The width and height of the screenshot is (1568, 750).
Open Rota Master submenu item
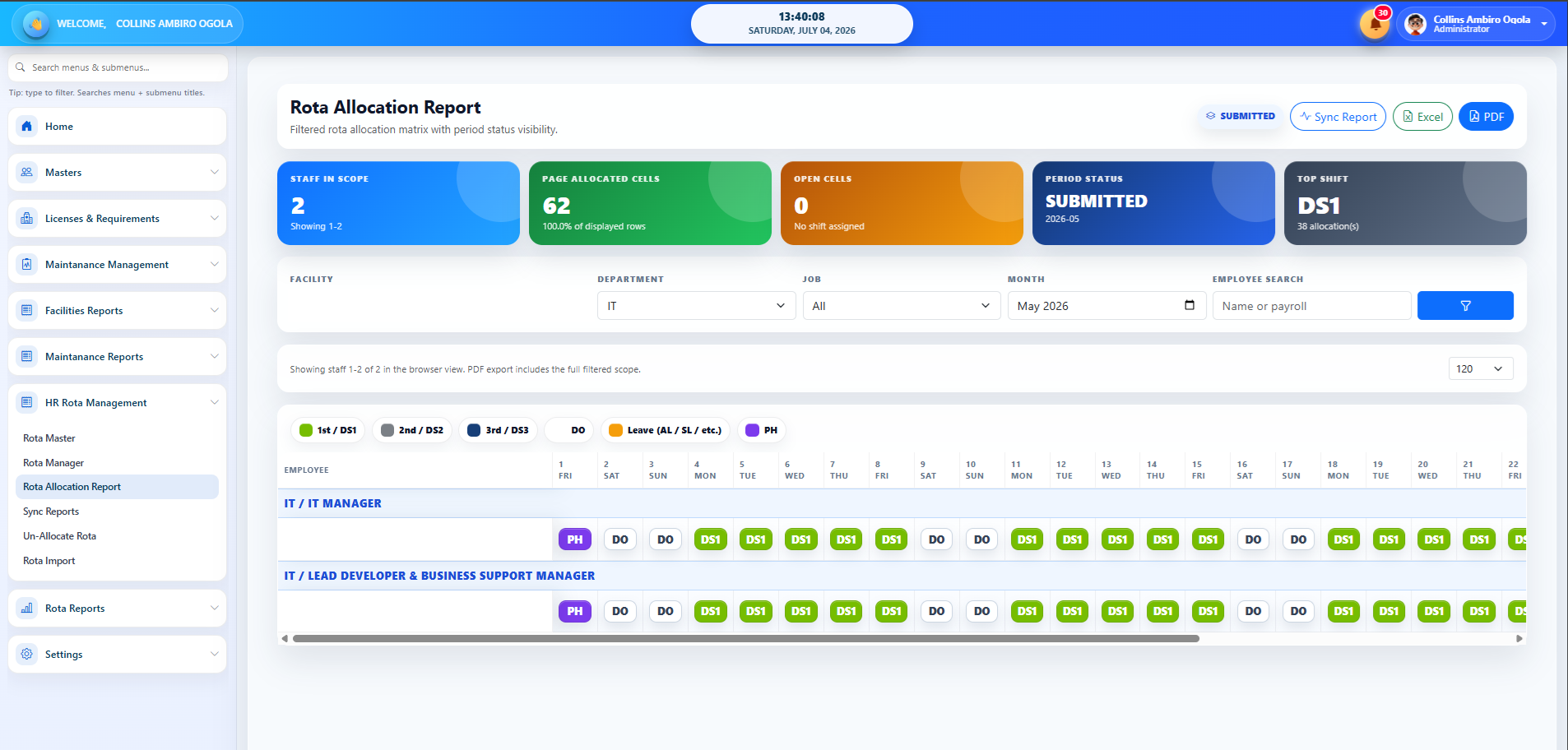pos(49,438)
